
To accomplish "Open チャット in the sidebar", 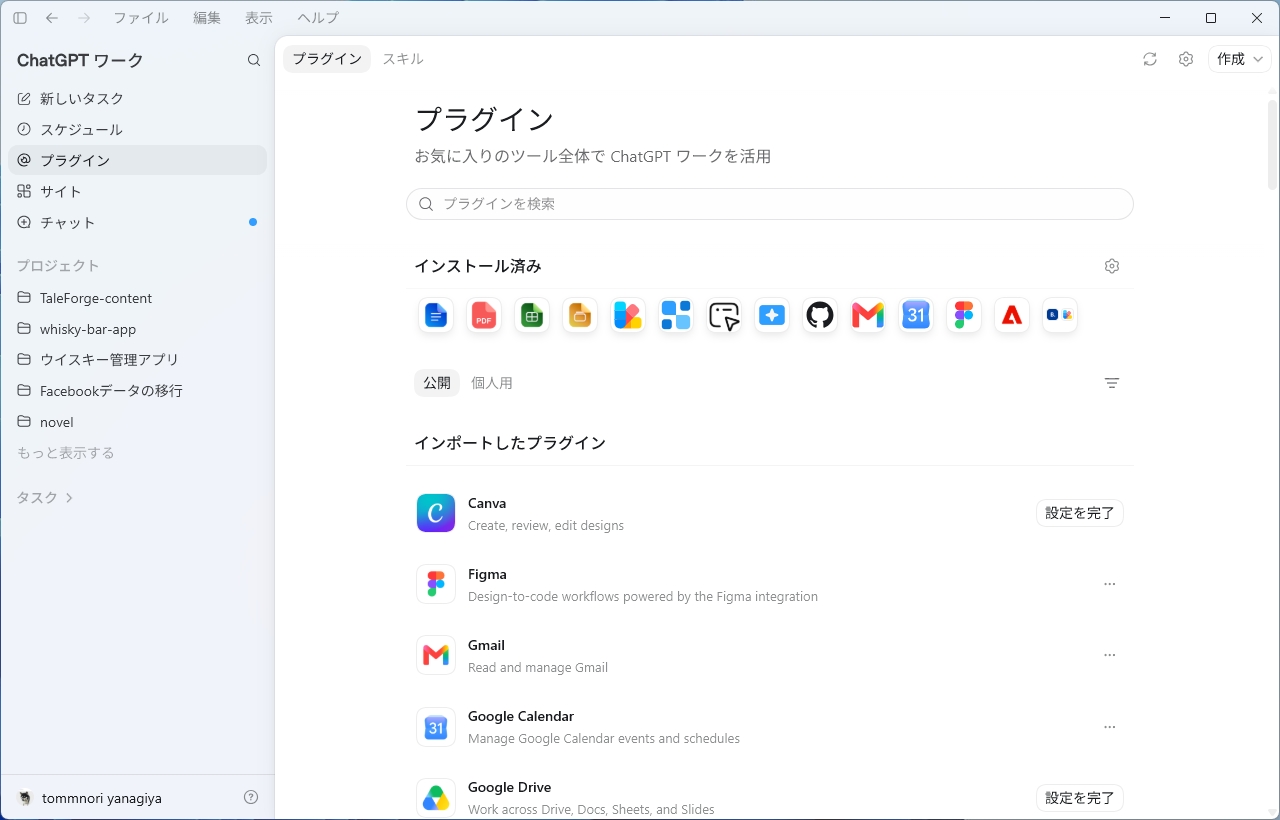I will click(x=138, y=222).
